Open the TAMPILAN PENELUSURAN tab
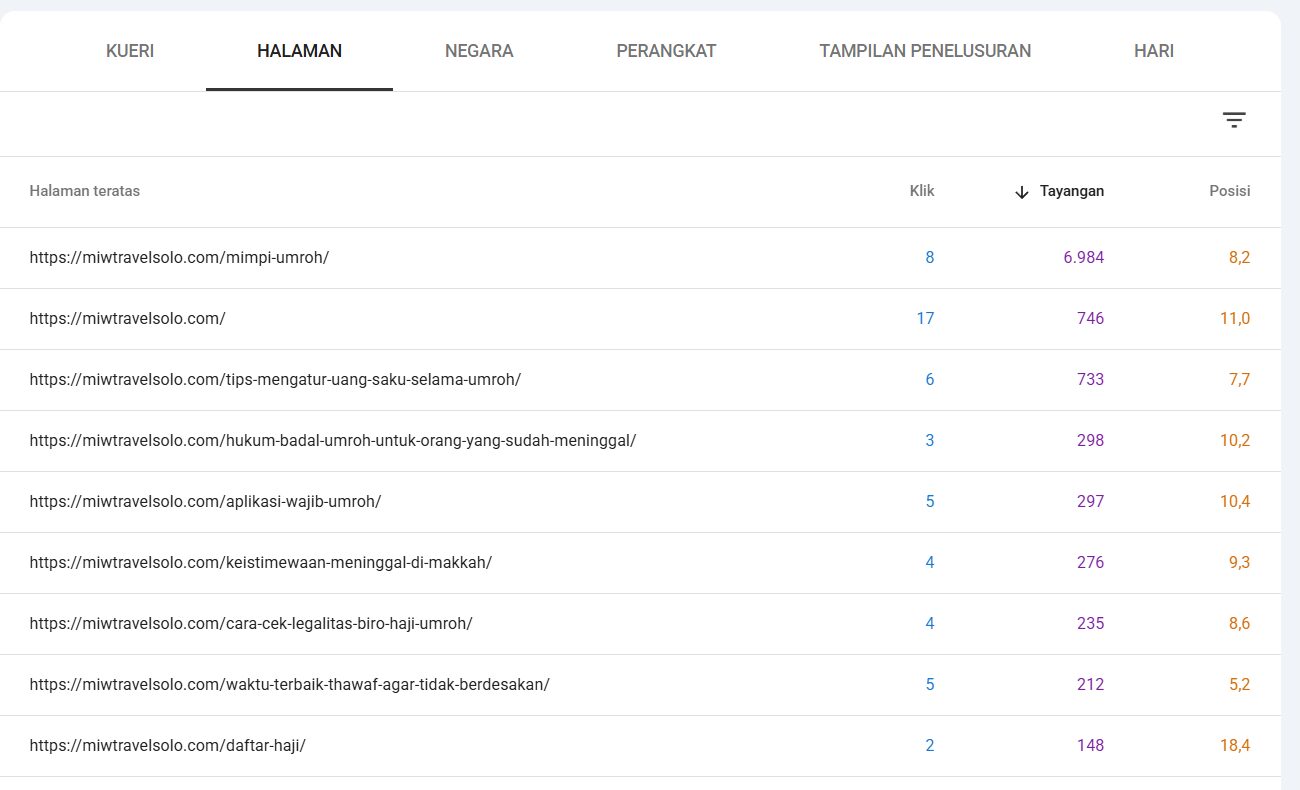1300x790 pixels. pyautogui.click(x=925, y=51)
